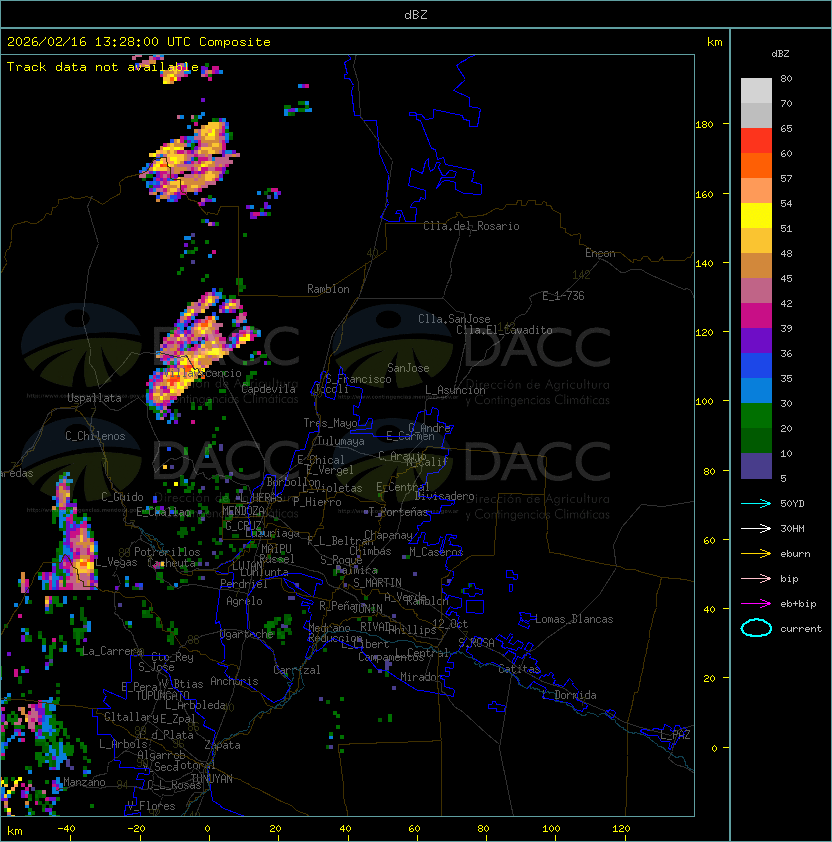
Task: Pick the blue swatch between 36 and 35
Action: point(756,366)
